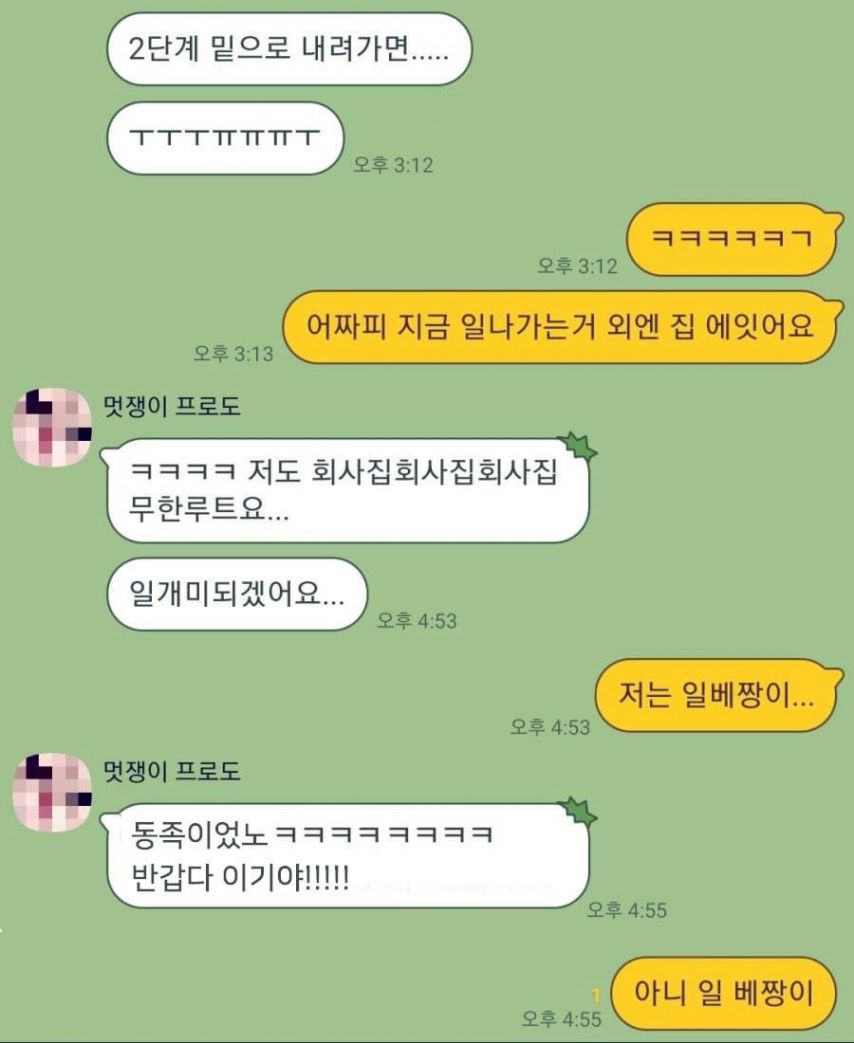
Task: Select the '어짜피 지금 일나가는거' message
Action: click(562, 327)
